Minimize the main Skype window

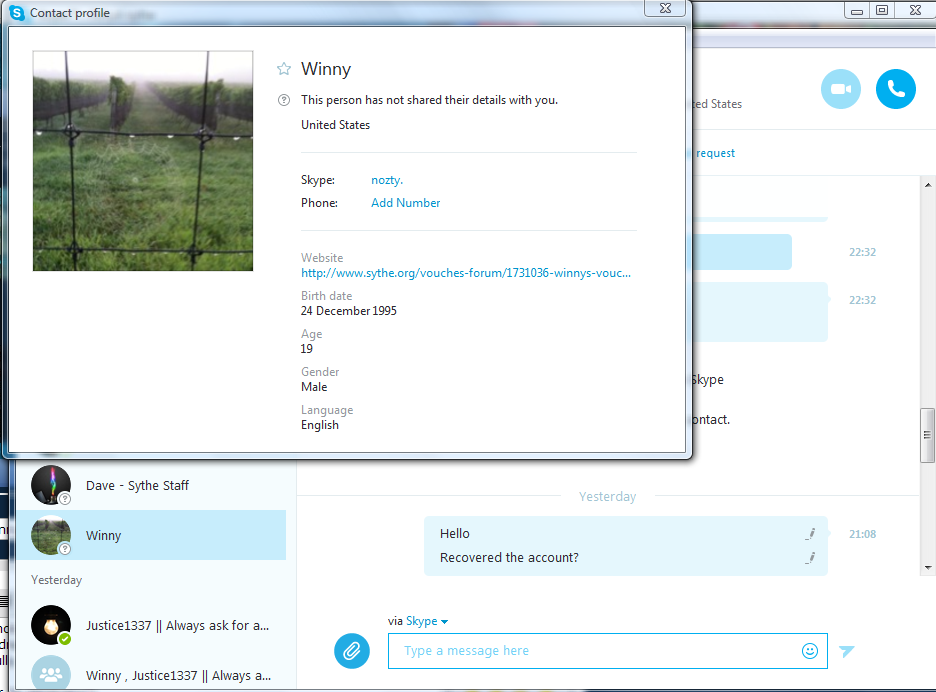pyautogui.click(x=857, y=10)
